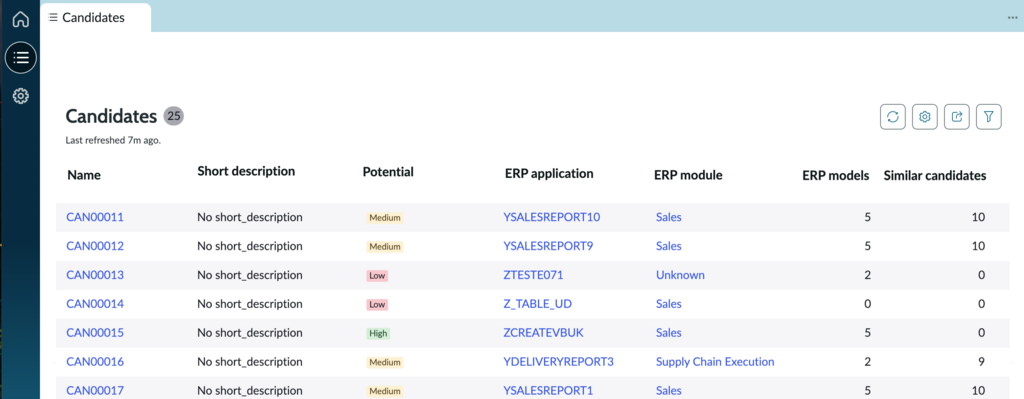Screen dimensions: 1024x399
Task: Open the settings gear in sidebar
Action: tap(21, 96)
